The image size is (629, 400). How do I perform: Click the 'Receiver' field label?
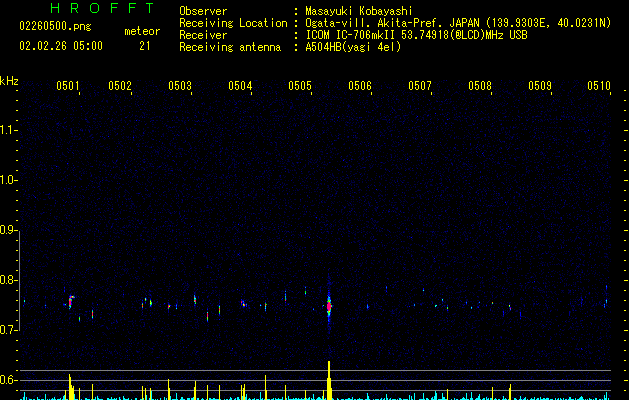tap(203, 35)
